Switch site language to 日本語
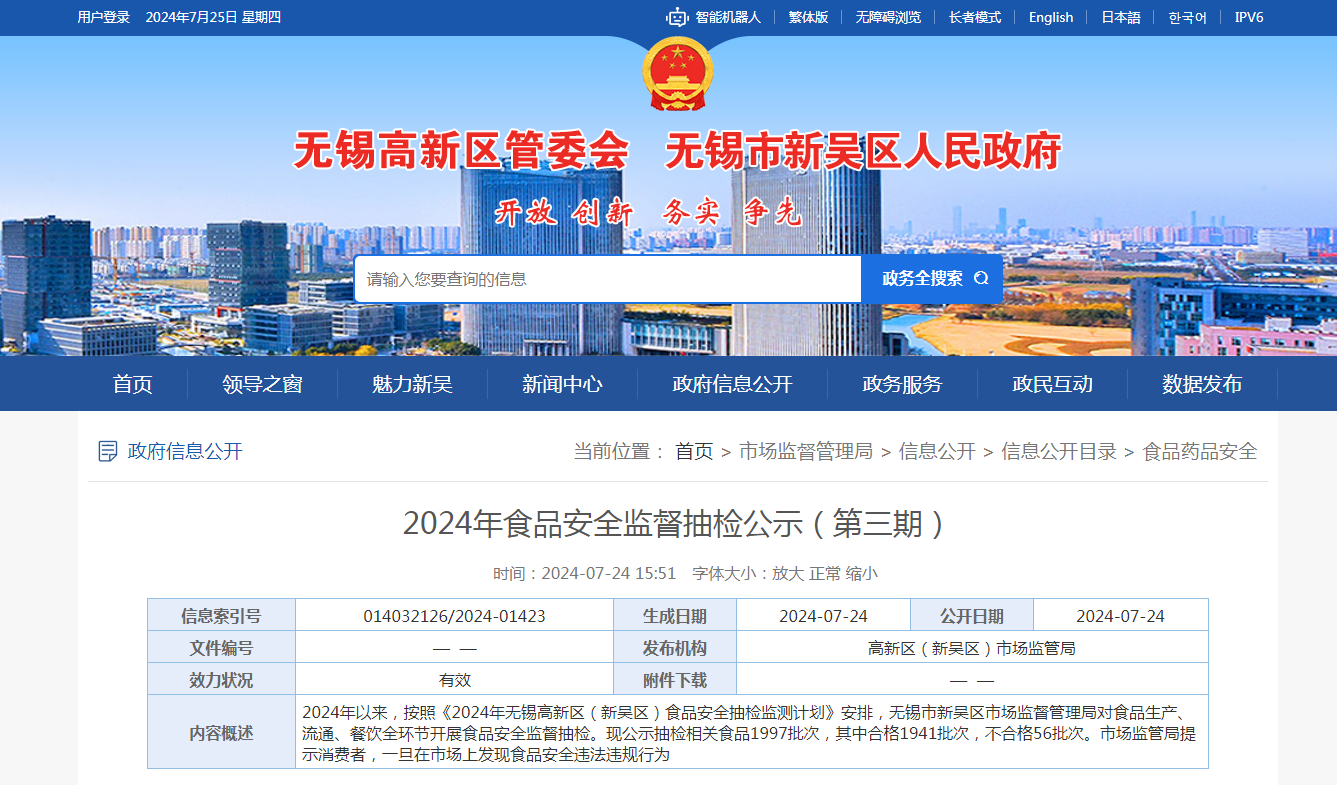The image size is (1337, 785). pos(1121,17)
